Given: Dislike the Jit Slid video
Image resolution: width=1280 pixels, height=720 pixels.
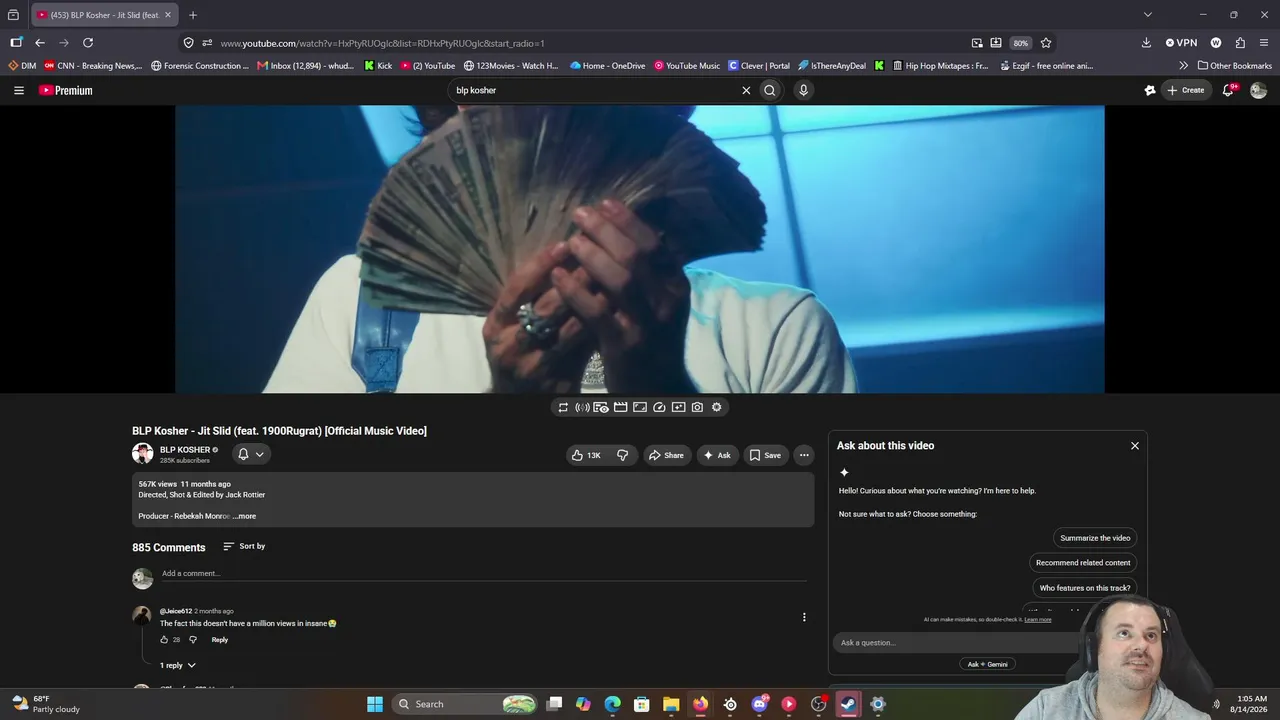Looking at the screenshot, I should (622, 455).
